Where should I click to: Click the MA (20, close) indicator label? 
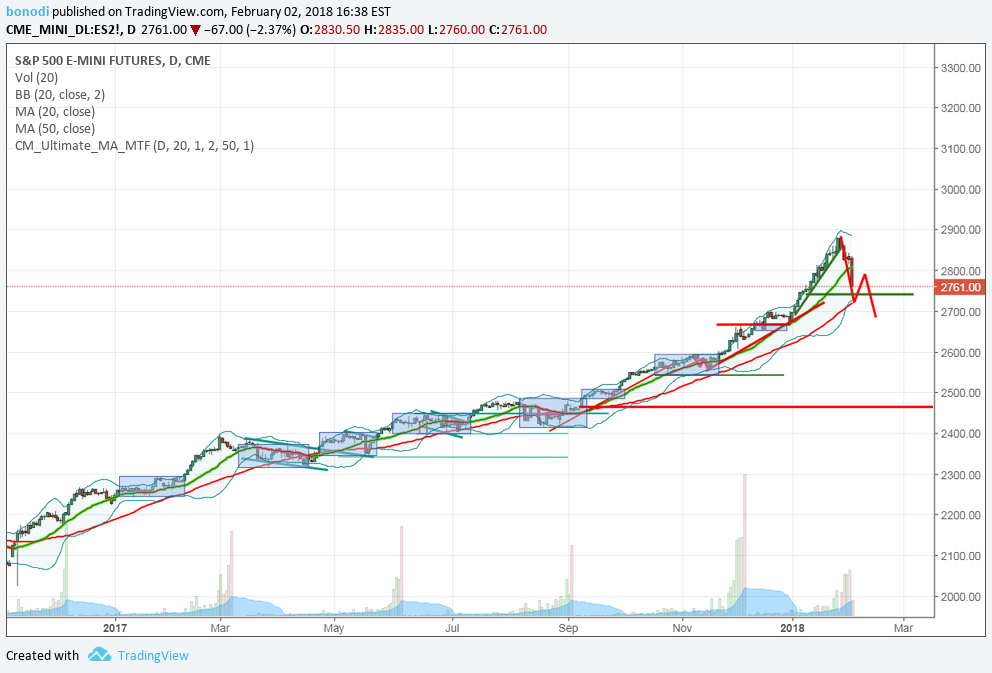(55, 112)
